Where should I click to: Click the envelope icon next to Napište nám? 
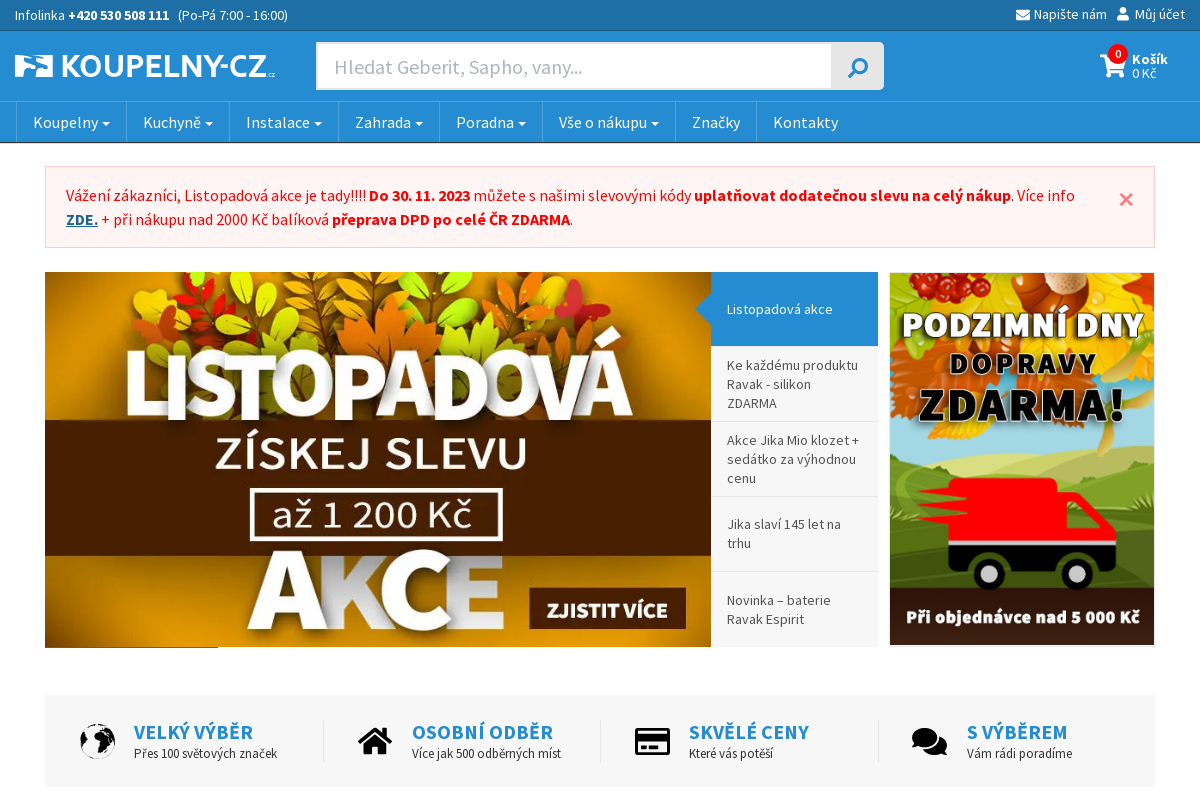click(1022, 14)
